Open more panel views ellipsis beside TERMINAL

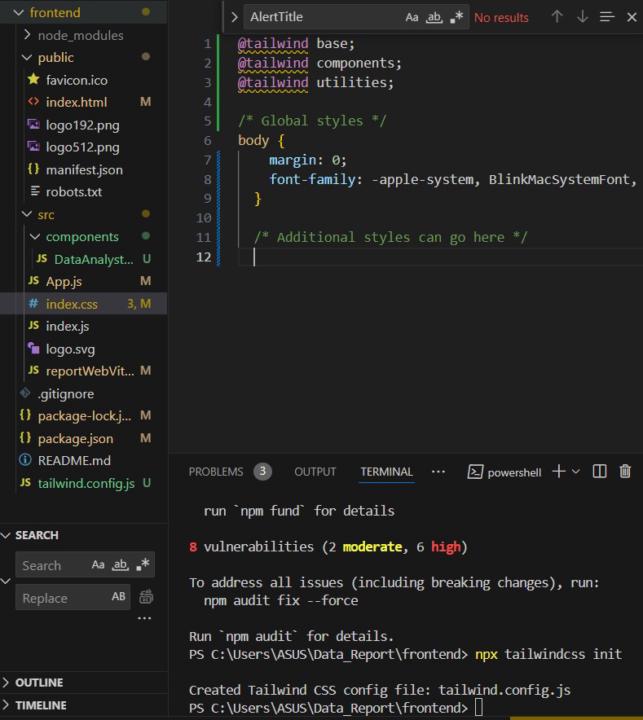point(438,472)
